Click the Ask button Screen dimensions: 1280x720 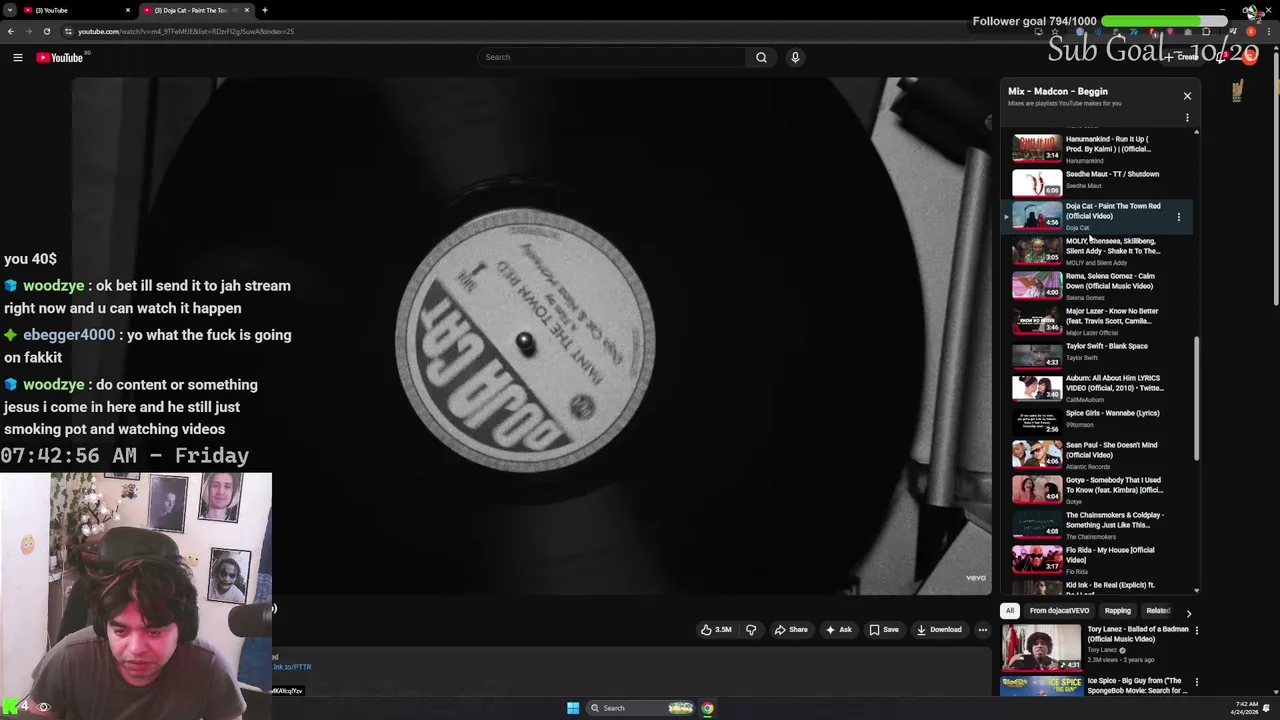click(x=838, y=630)
